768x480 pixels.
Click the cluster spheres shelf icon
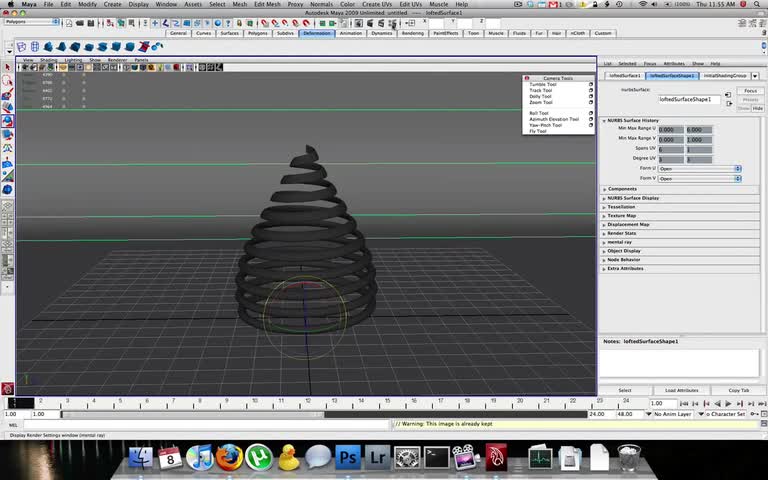click(157, 47)
